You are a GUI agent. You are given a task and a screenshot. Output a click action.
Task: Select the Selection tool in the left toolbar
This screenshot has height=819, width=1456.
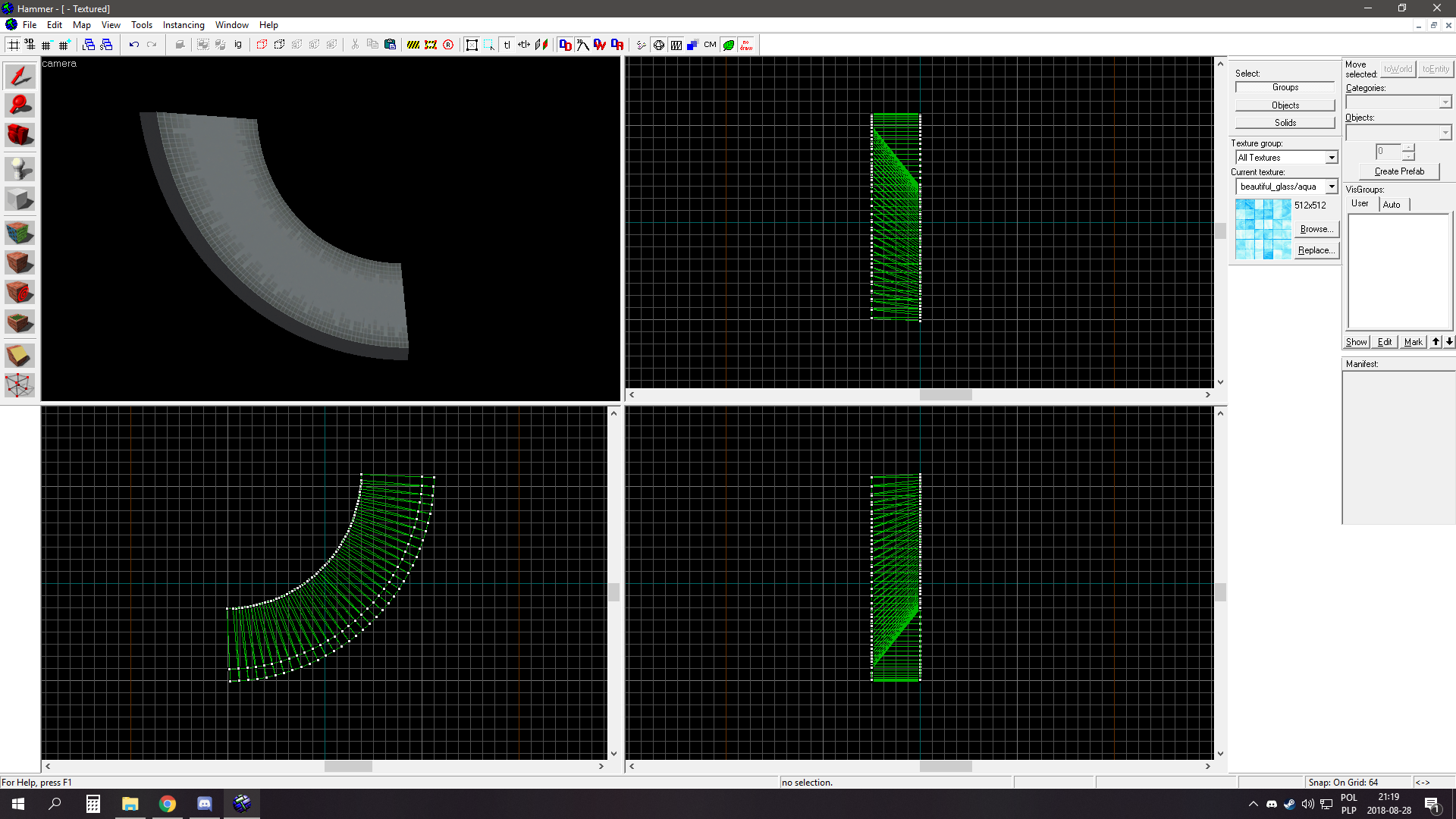19,75
